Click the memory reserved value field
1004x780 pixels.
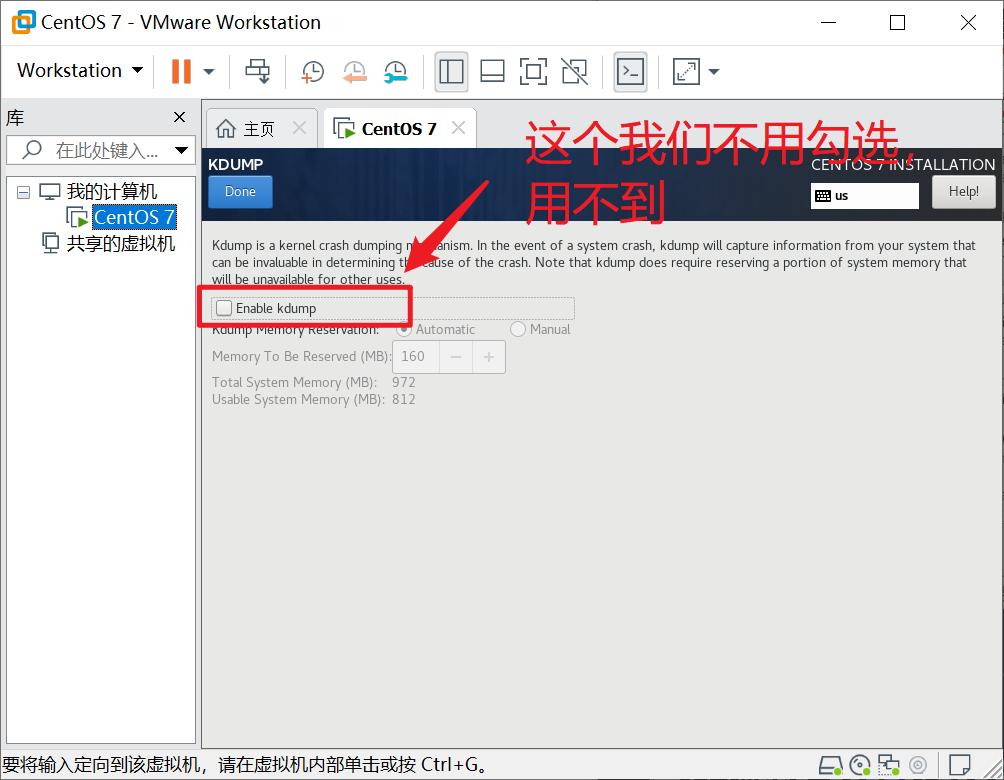416,357
